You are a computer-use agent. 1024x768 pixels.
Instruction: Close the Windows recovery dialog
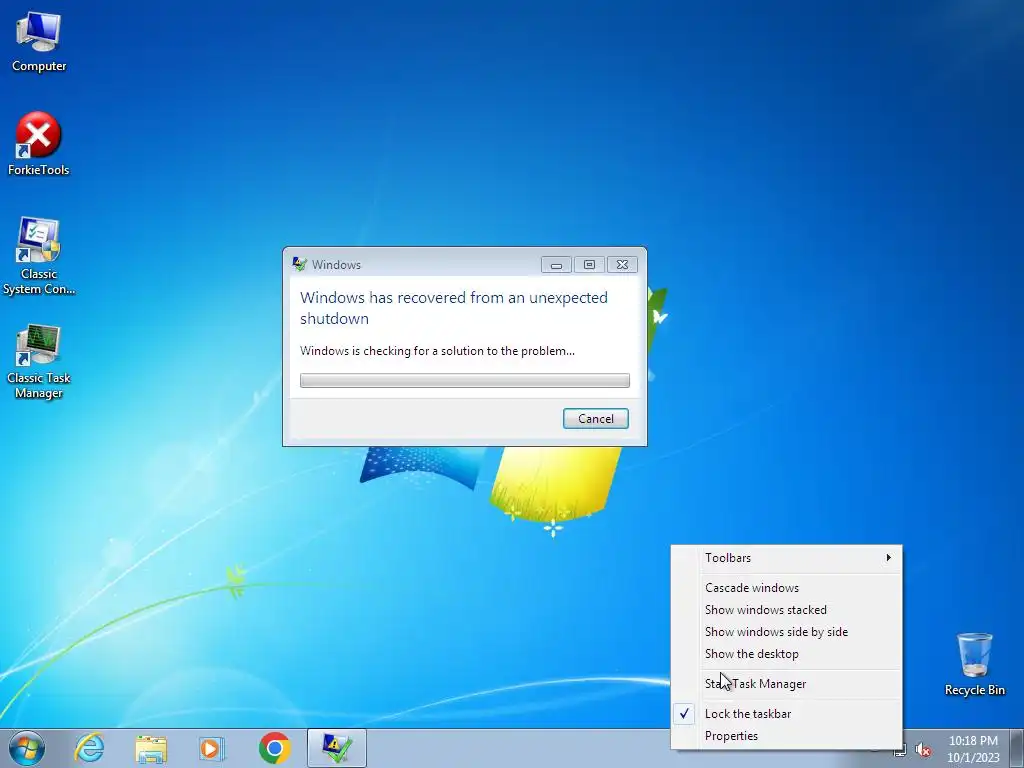622,264
